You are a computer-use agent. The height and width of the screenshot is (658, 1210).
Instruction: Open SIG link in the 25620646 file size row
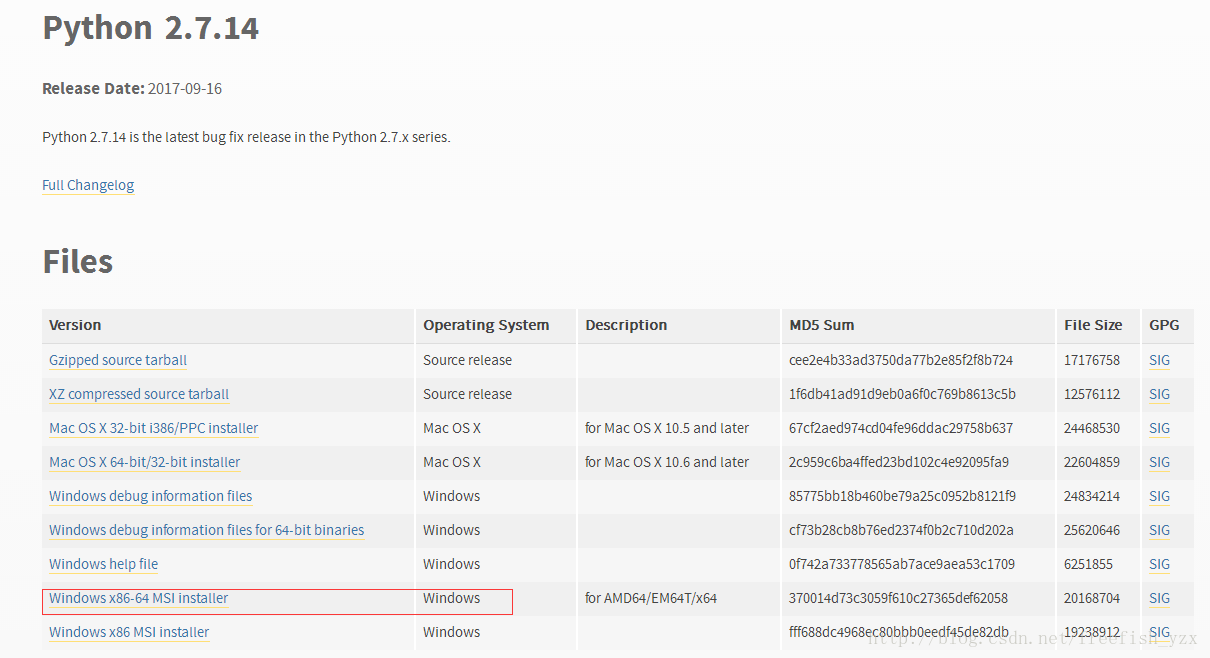(1159, 530)
